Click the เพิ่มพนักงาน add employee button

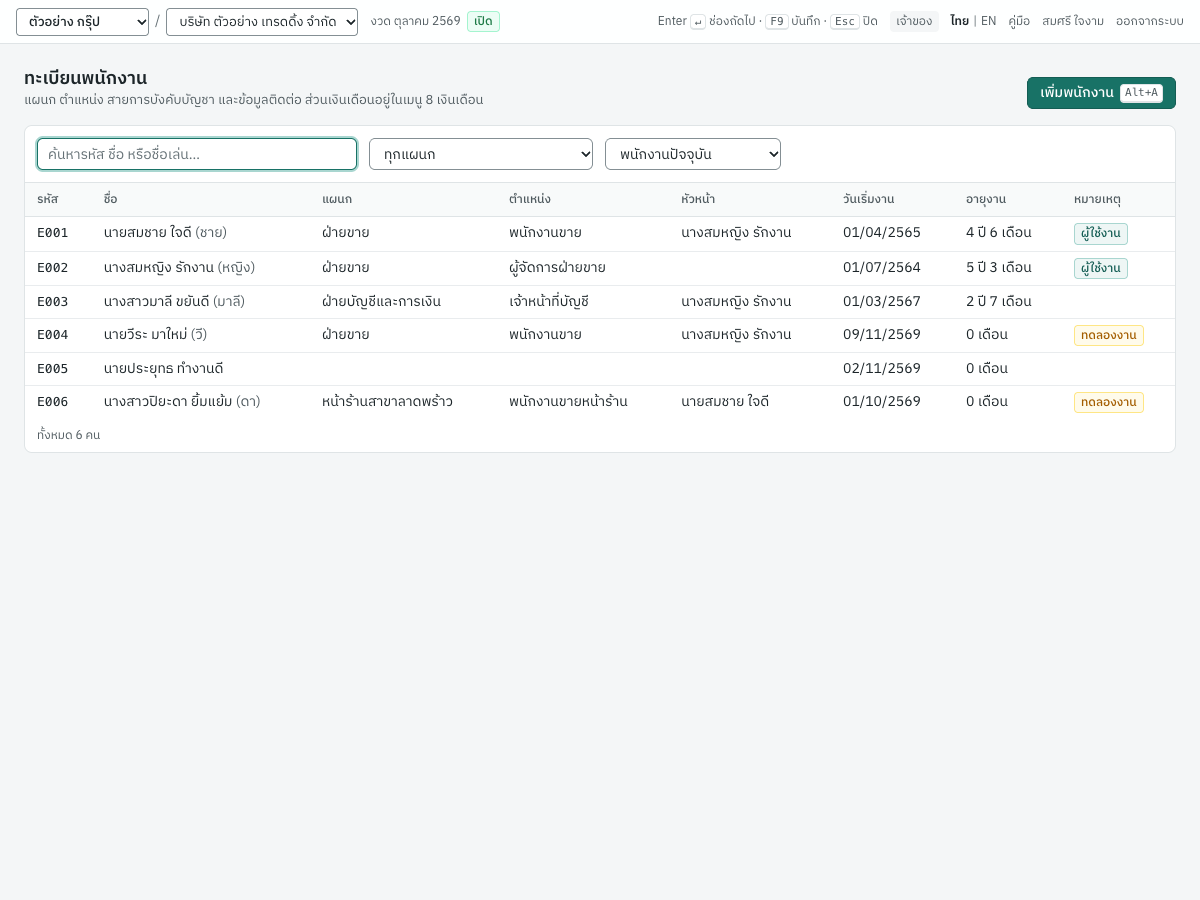click(1101, 93)
